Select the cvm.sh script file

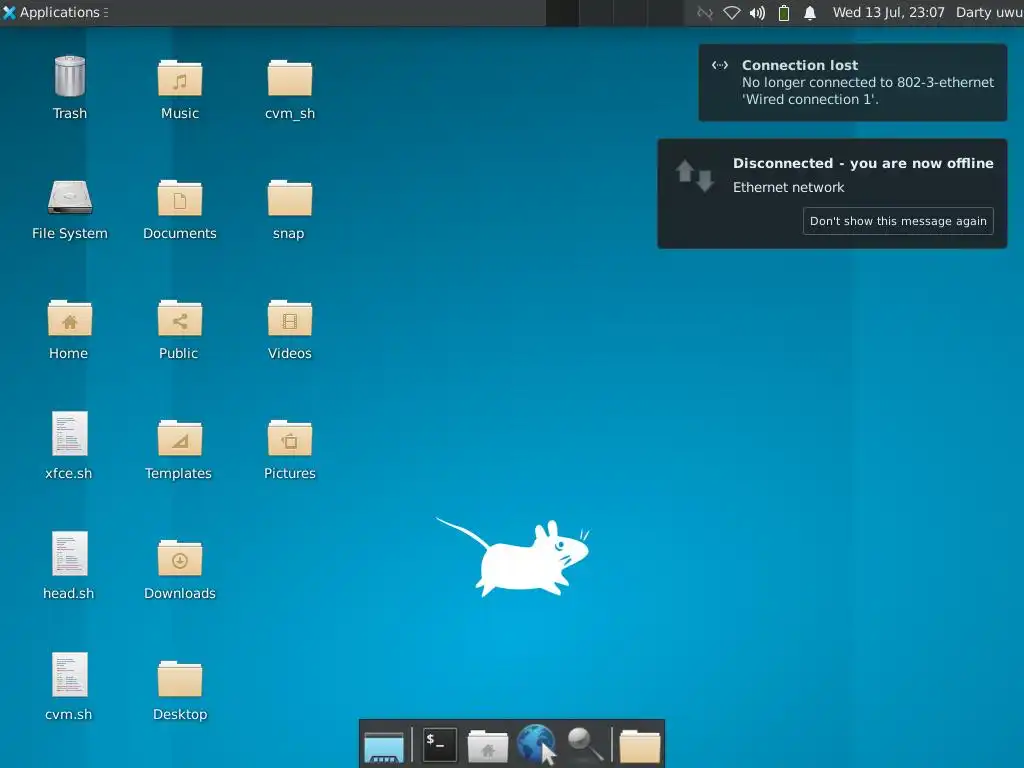click(x=70, y=674)
